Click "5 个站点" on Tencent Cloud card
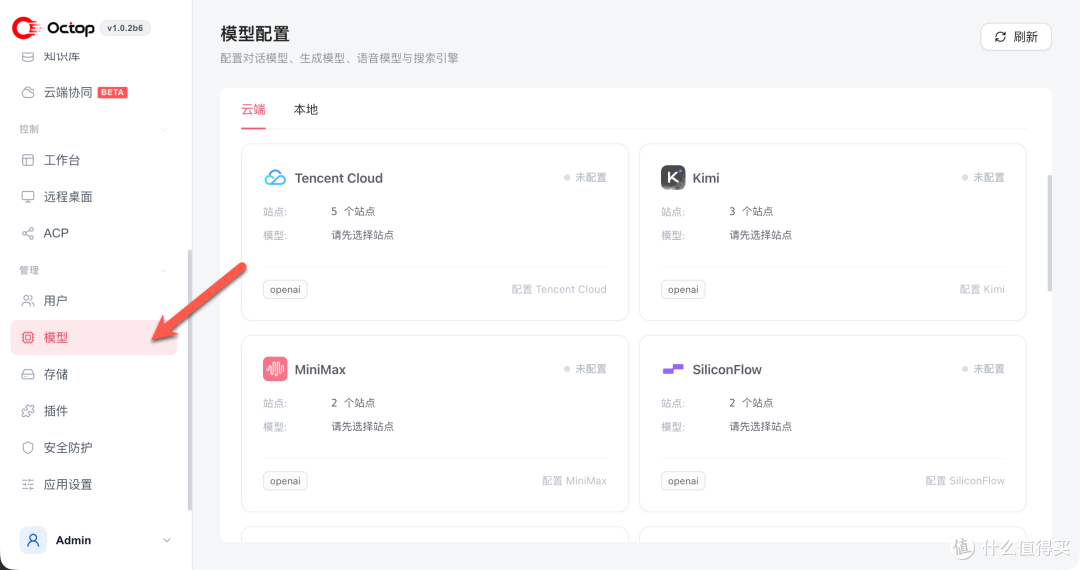This screenshot has width=1080, height=570. [x=353, y=211]
